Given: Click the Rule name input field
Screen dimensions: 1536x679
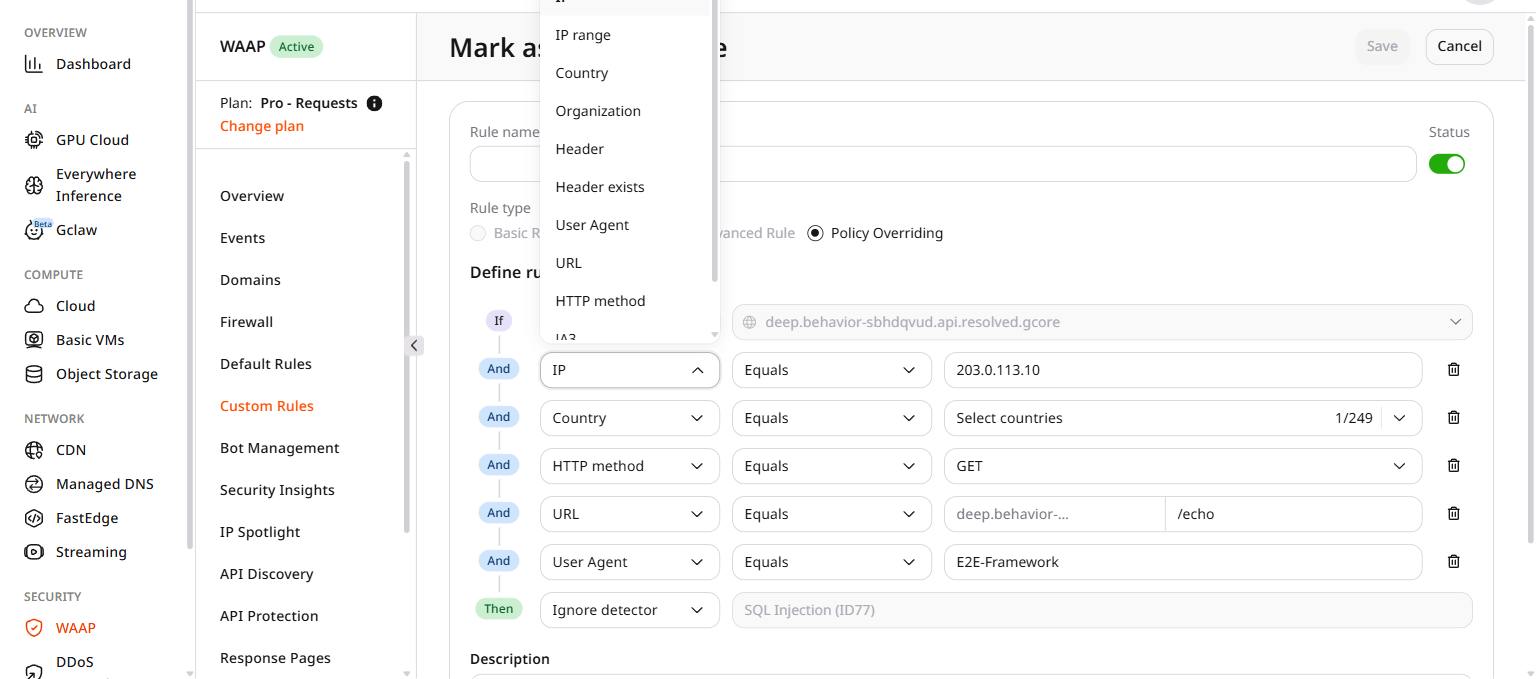Looking at the screenshot, I should (943, 164).
